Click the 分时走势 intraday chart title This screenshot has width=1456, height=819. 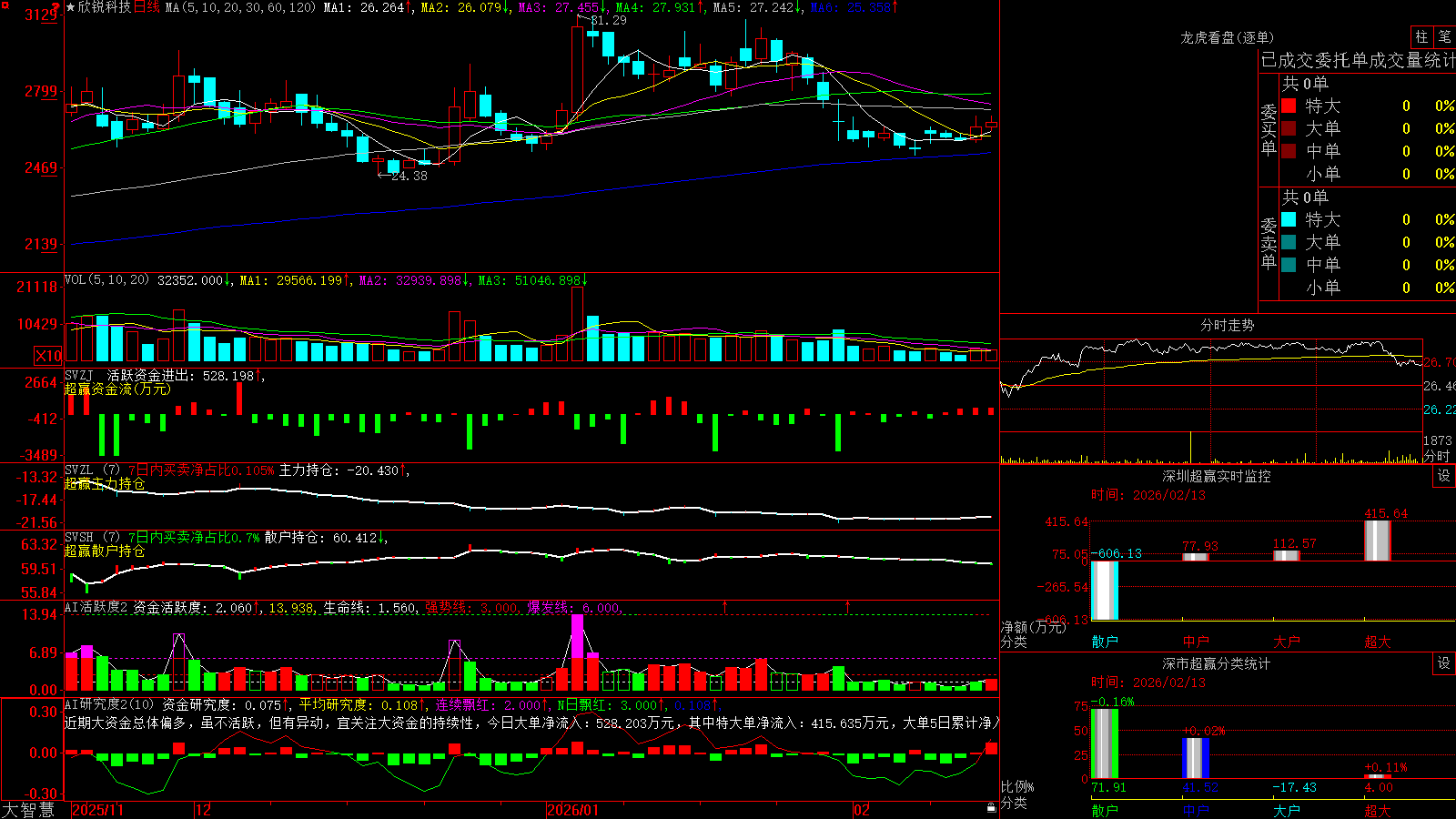pyautogui.click(x=1228, y=325)
